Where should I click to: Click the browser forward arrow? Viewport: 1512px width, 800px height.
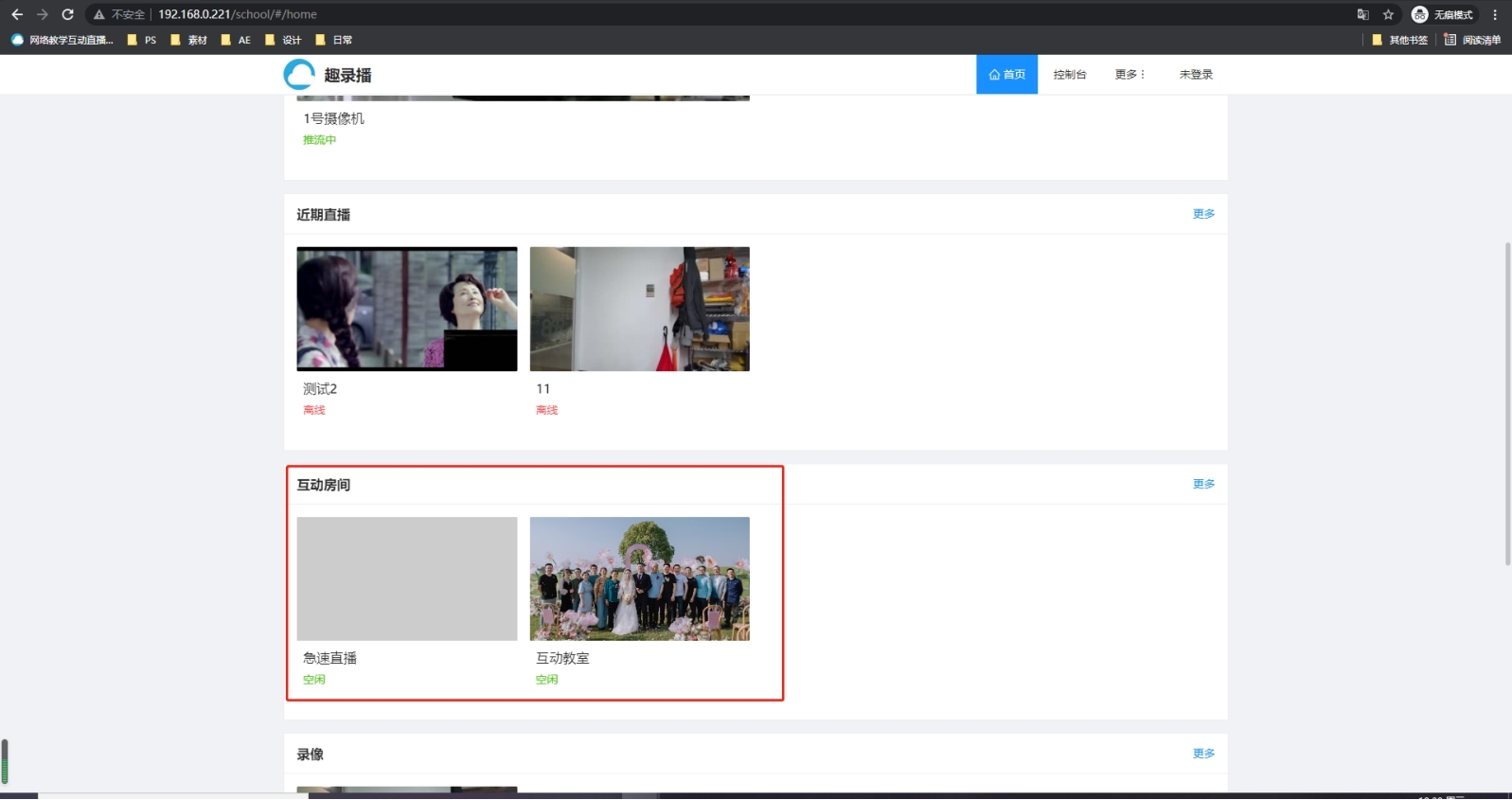[x=42, y=14]
